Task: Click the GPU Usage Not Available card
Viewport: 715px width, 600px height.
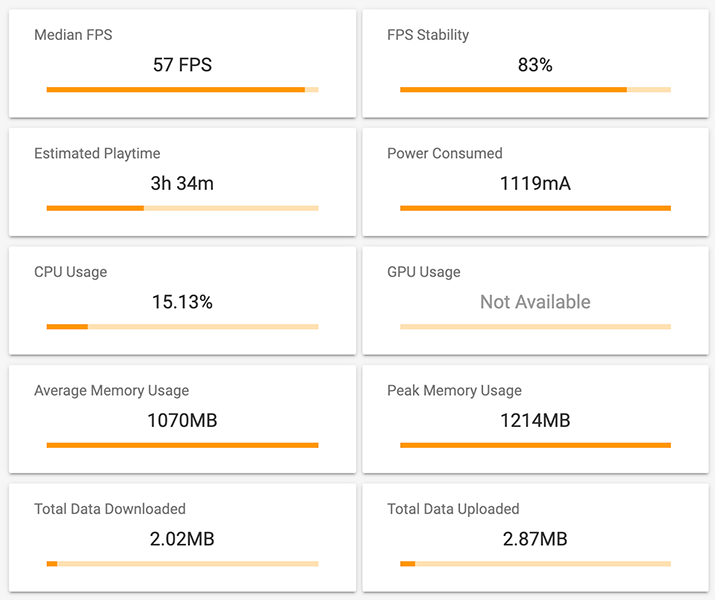Action: pyautogui.click(x=535, y=300)
